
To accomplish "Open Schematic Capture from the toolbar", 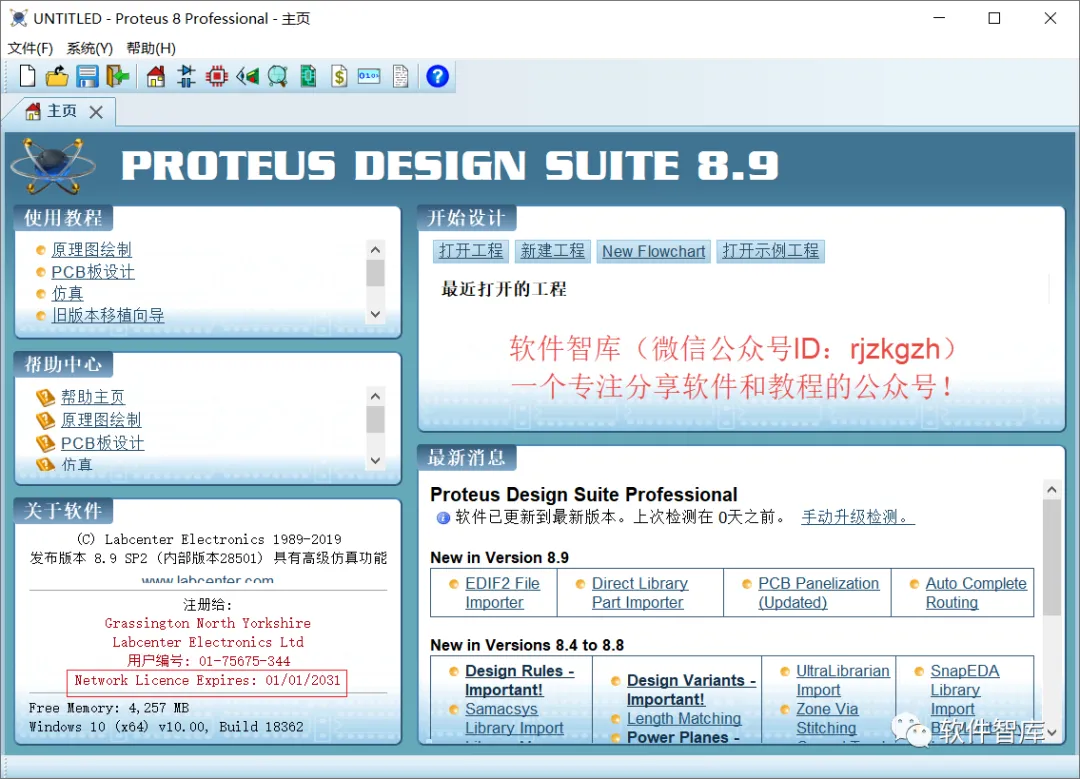I will click(x=186, y=76).
